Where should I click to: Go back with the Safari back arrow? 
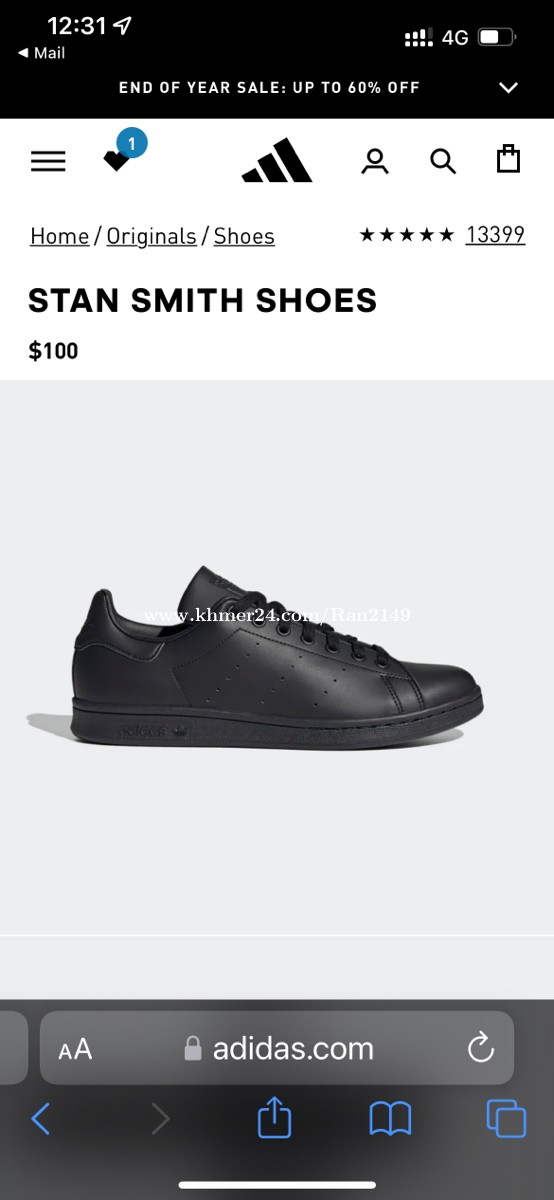pos(41,1118)
